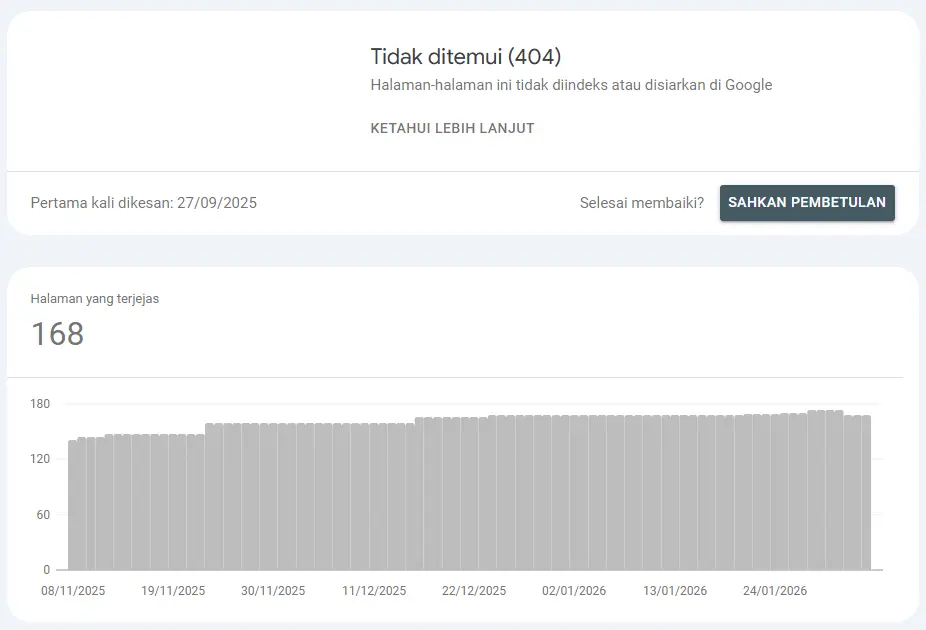Click the chart bar above 08/11/2025
Image resolution: width=926 pixels, height=630 pixels.
click(x=73, y=505)
